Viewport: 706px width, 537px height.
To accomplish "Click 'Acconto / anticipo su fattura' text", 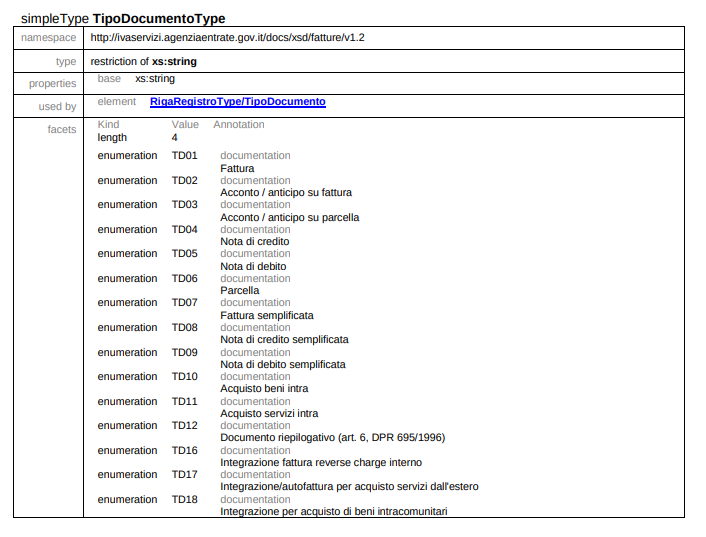I will 286,192.
